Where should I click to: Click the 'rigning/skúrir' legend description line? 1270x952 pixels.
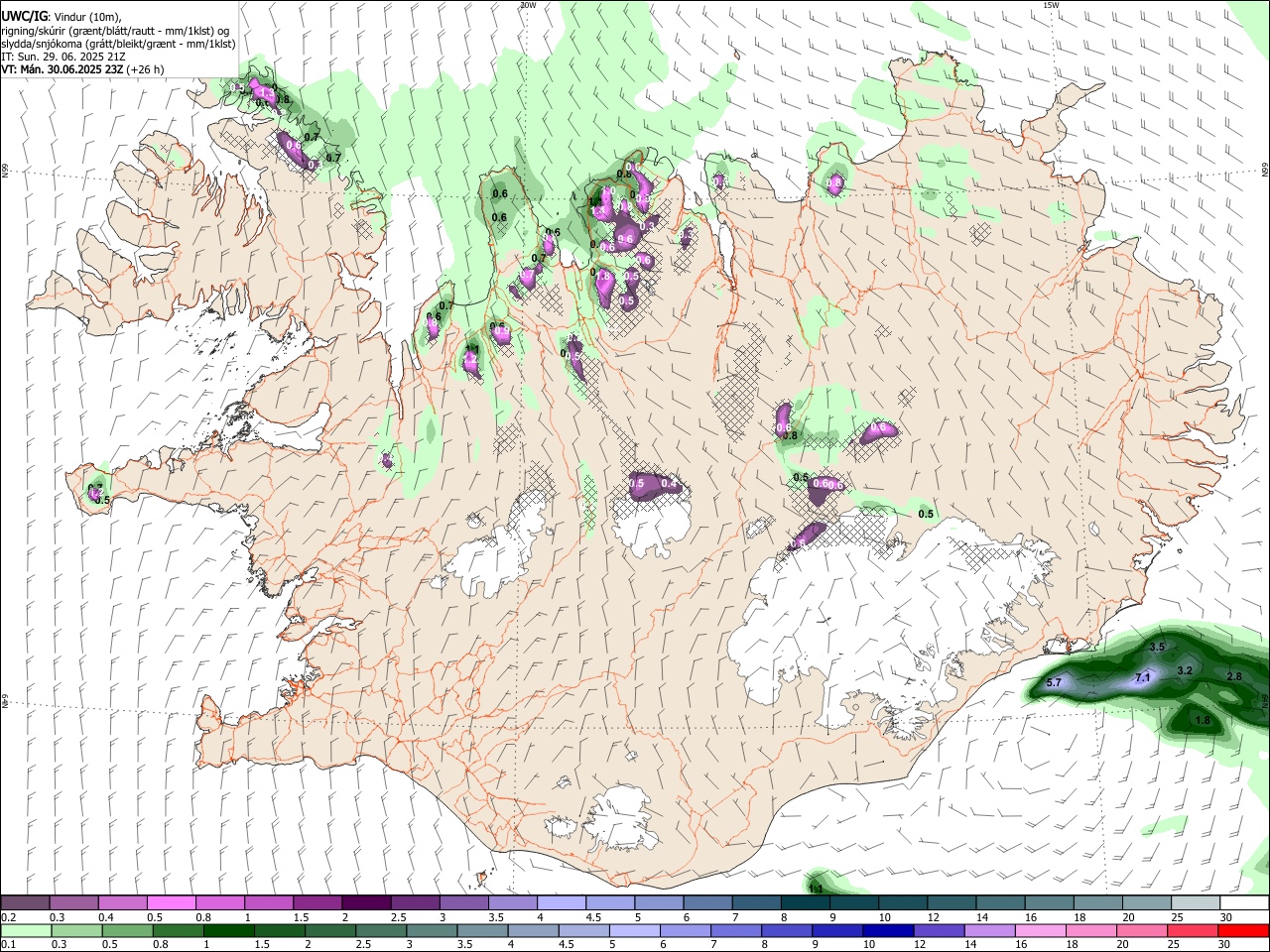click(x=115, y=30)
